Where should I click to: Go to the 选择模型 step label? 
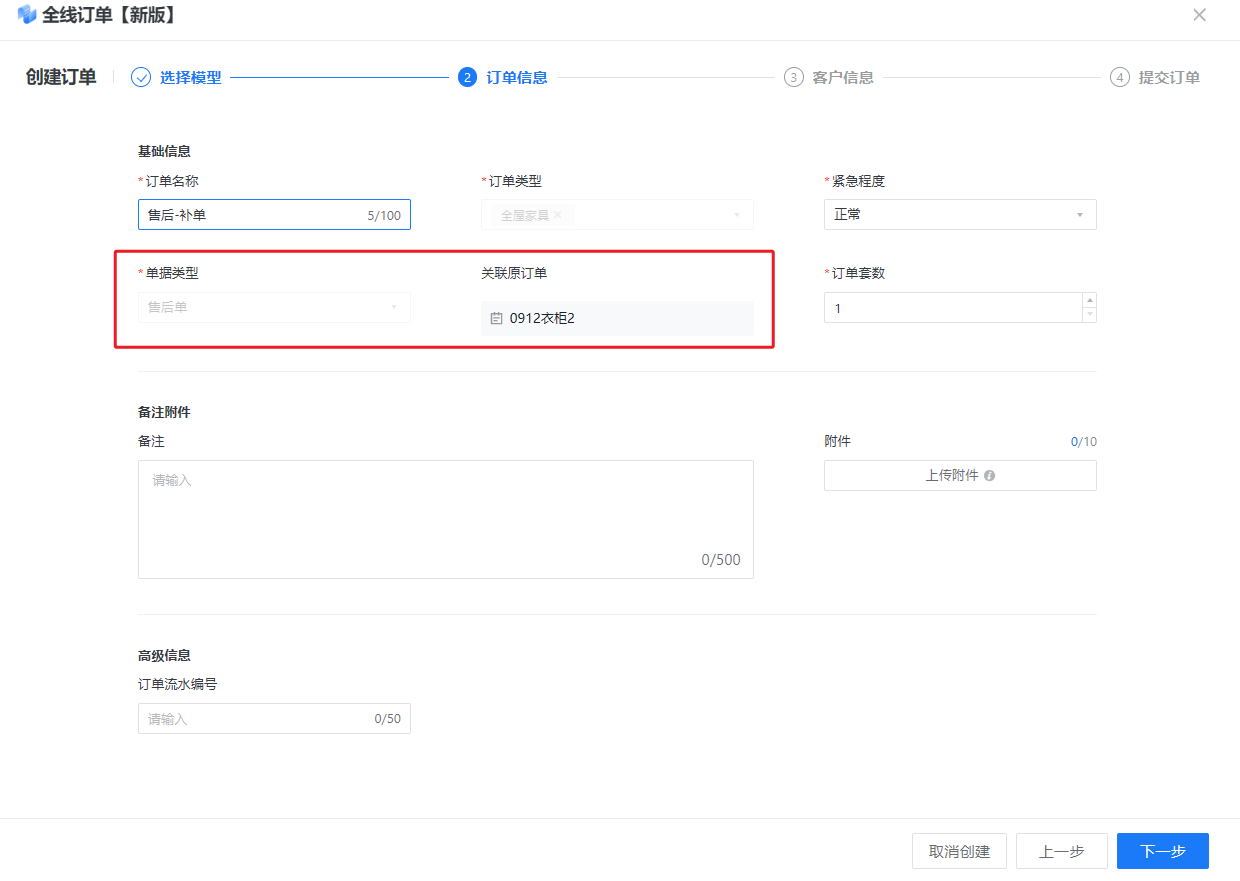[x=190, y=77]
